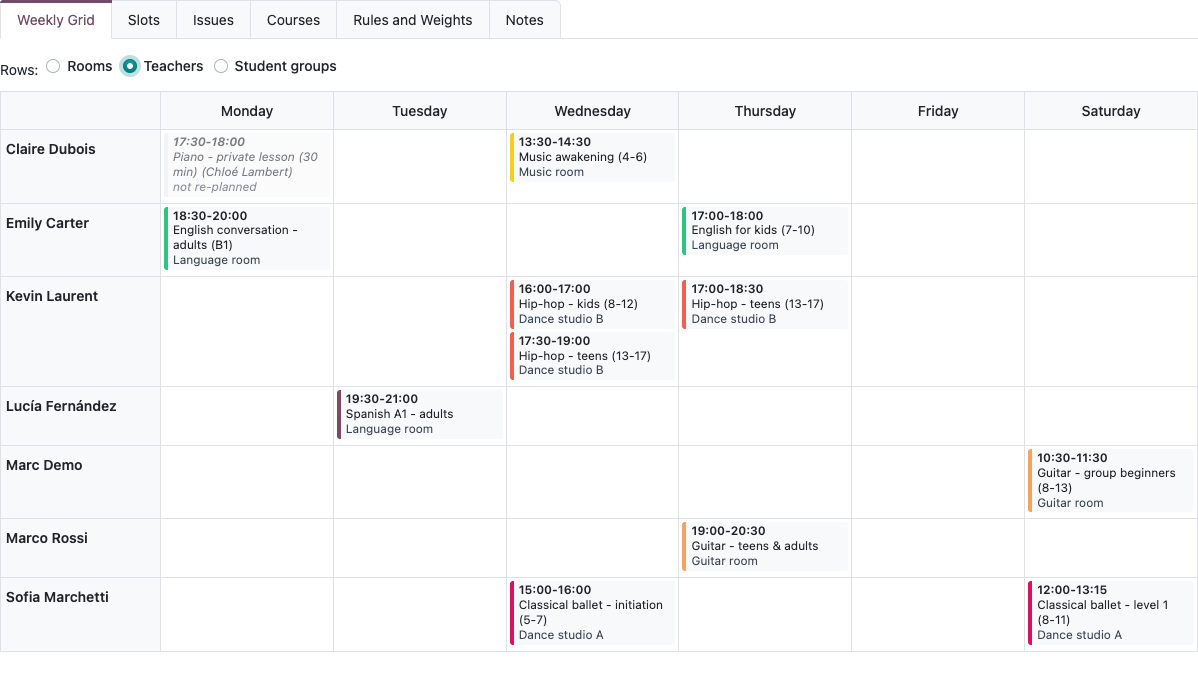Switch to the Notes tab

tap(524, 20)
